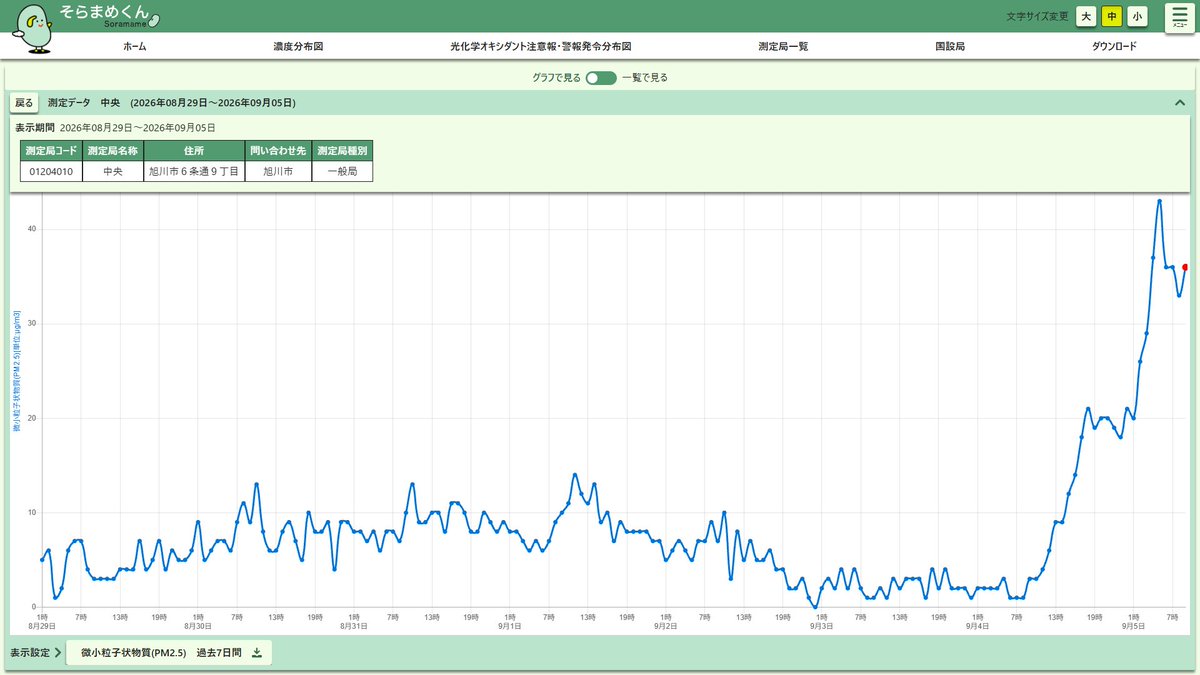This screenshot has height=675, width=1200.
Task: Set font size to 中
Action: coord(1112,16)
